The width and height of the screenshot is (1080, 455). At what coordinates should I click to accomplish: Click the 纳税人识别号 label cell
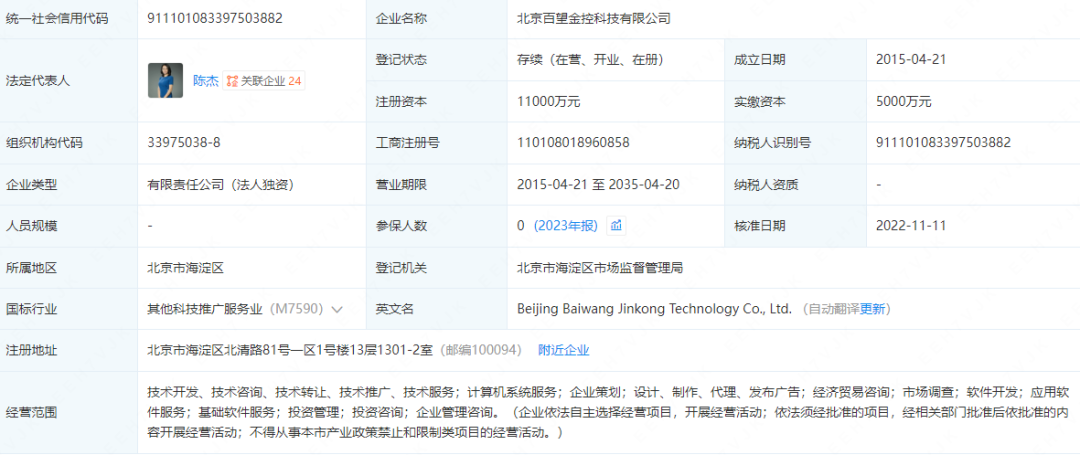pos(796,143)
